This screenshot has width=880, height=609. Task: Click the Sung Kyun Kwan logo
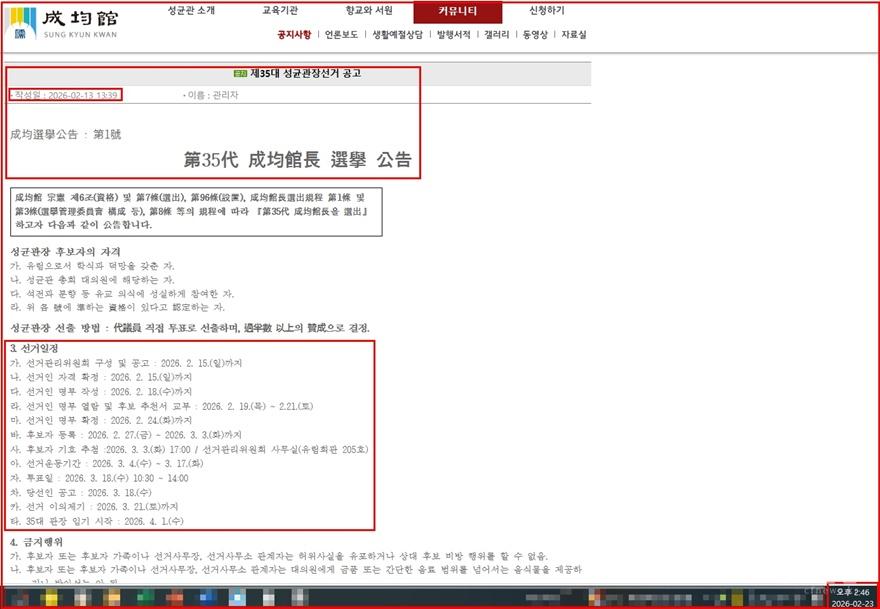click(63, 24)
